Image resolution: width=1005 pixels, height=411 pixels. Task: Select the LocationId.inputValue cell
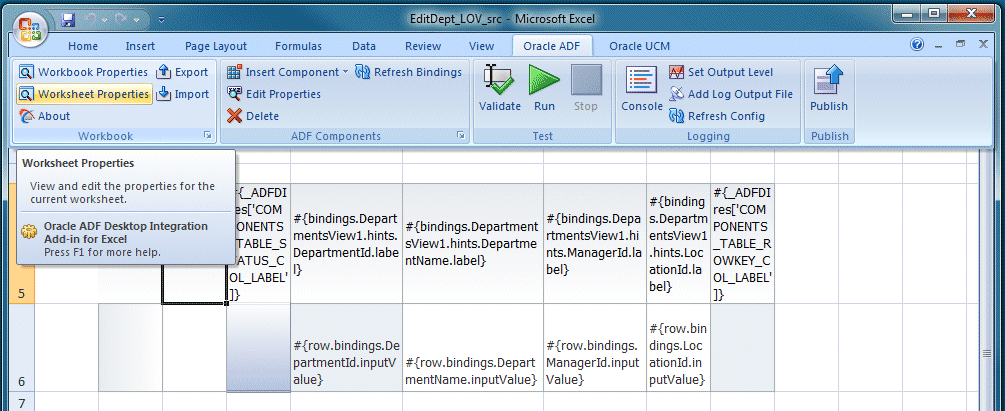(x=678, y=348)
